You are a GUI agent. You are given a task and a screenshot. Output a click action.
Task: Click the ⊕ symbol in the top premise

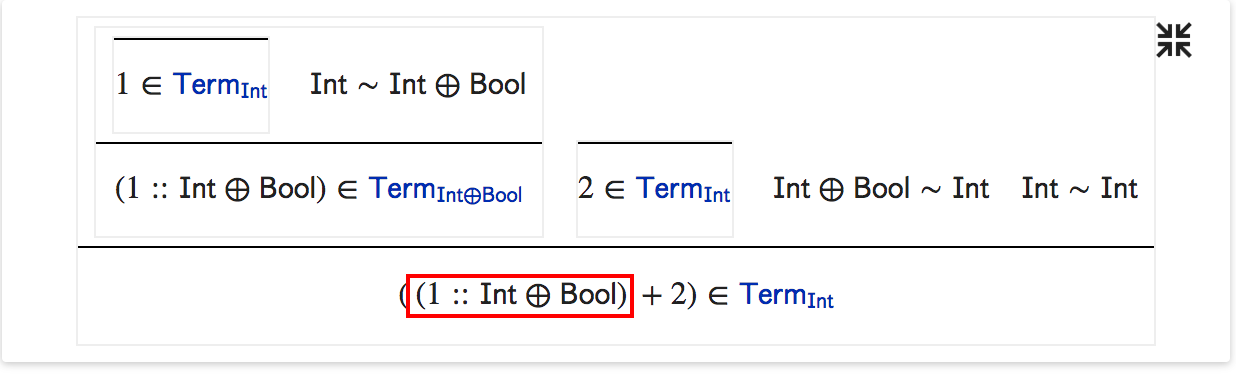(448, 85)
